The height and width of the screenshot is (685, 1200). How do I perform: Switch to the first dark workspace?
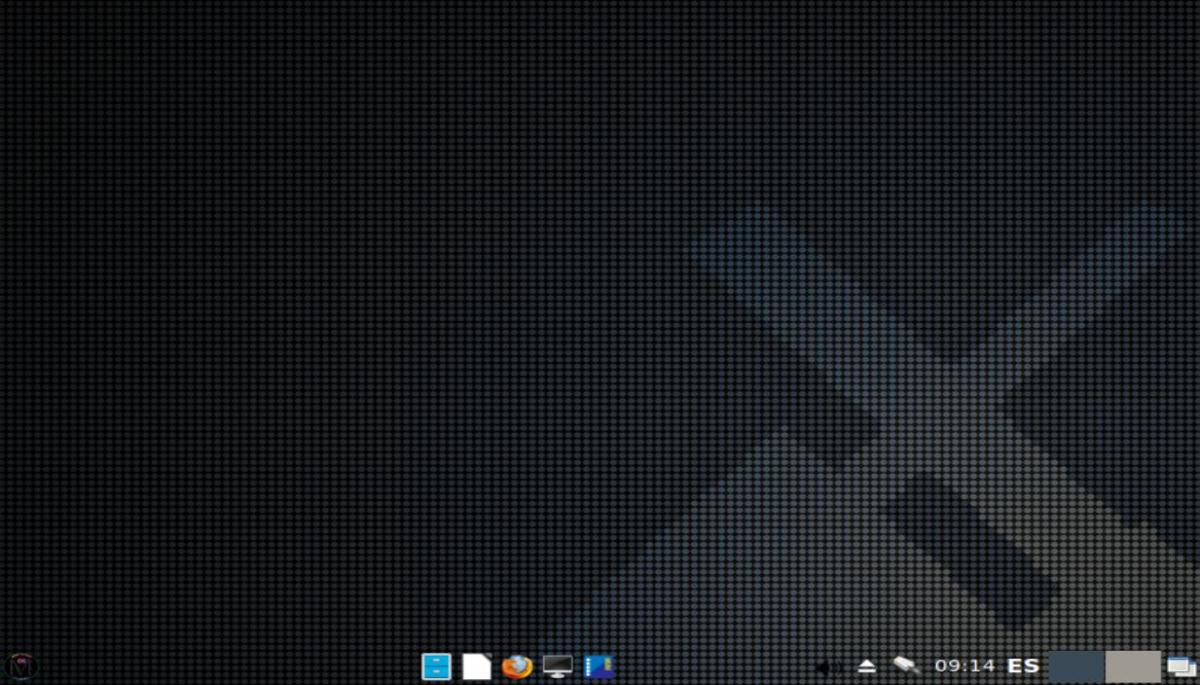point(1076,666)
